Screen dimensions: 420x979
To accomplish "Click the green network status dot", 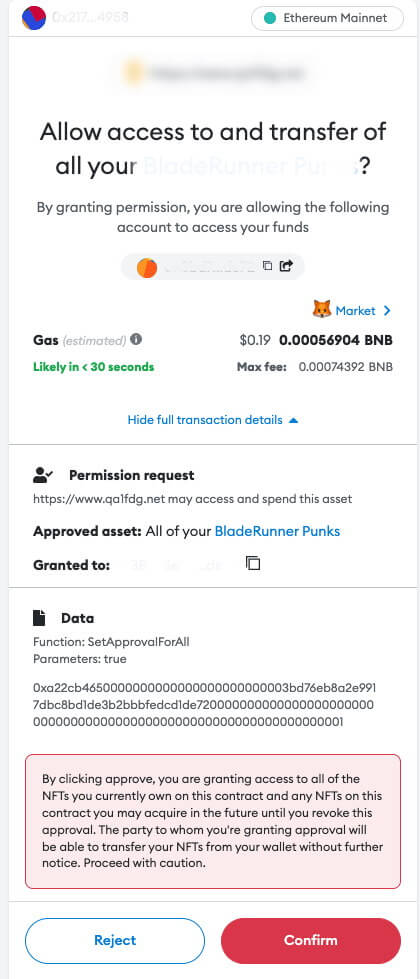I will (270, 18).
